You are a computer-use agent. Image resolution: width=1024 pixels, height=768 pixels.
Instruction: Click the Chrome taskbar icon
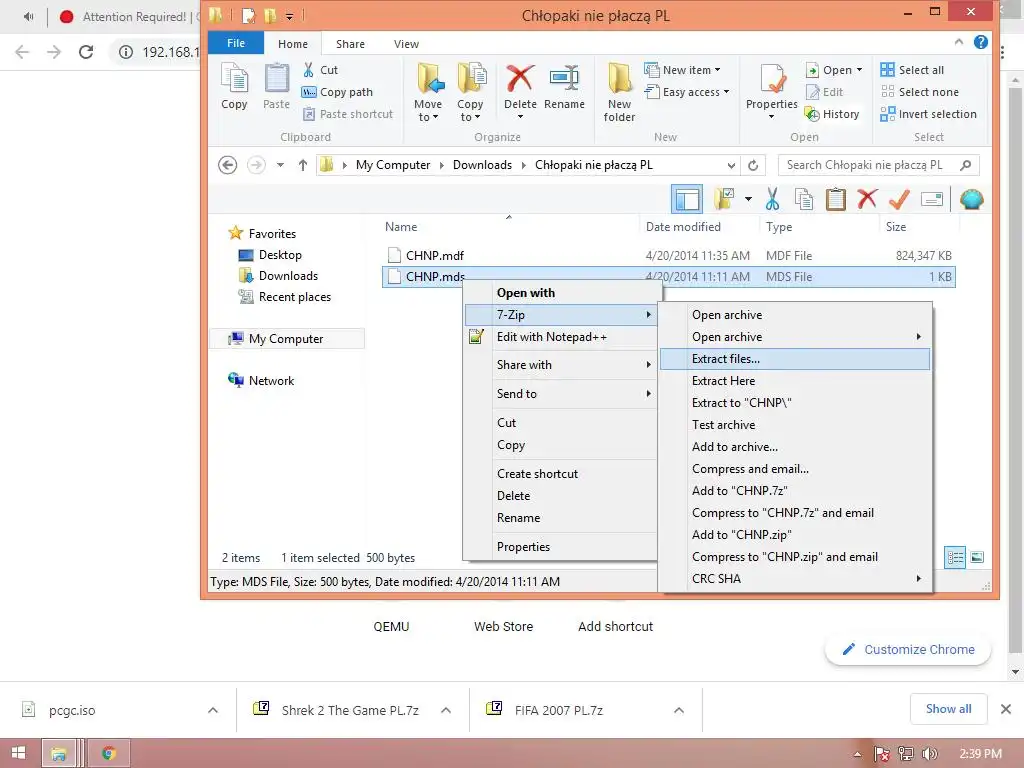109,753
